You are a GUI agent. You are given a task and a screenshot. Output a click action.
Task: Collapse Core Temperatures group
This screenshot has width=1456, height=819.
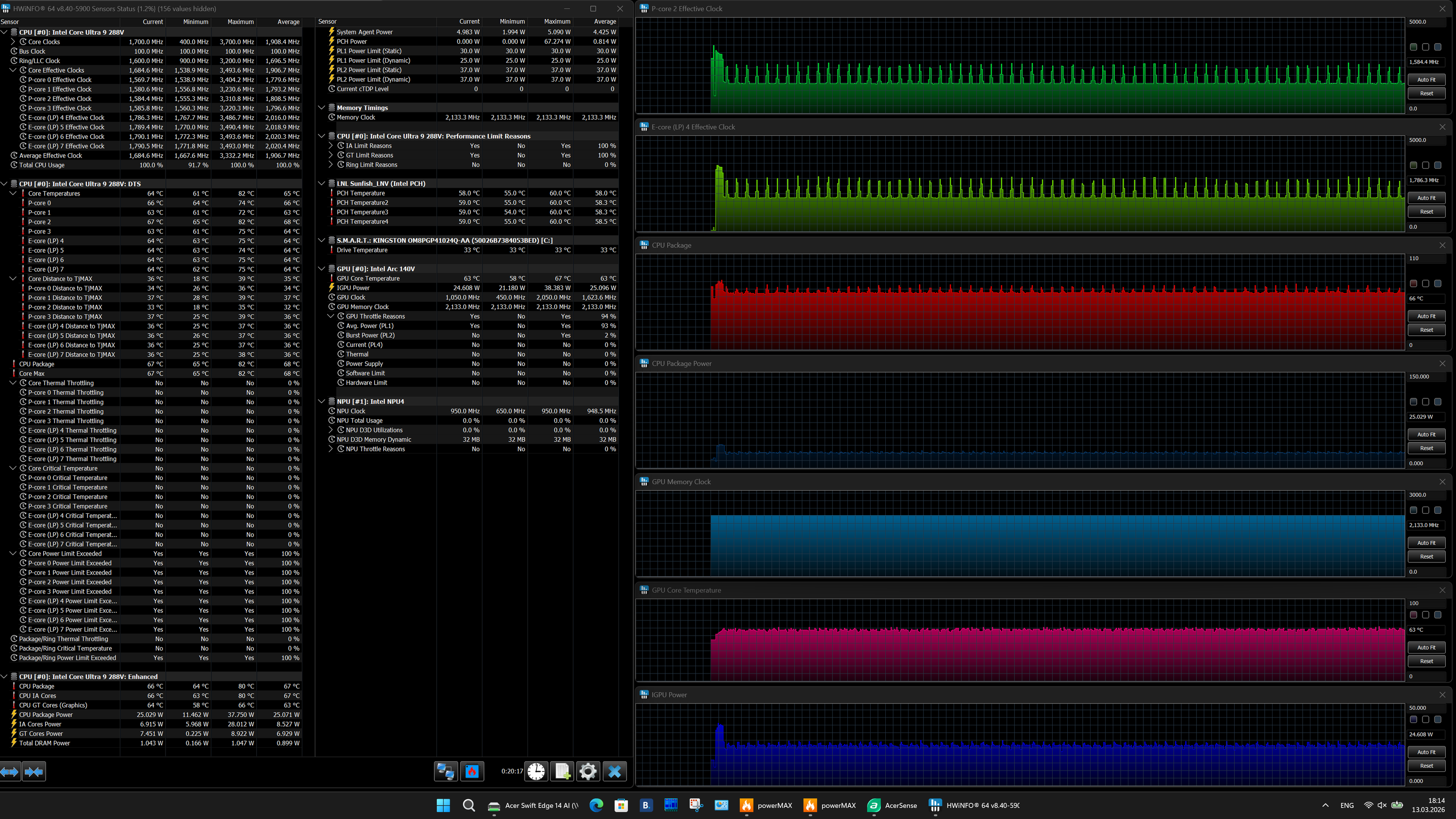[x=13, y=193]
